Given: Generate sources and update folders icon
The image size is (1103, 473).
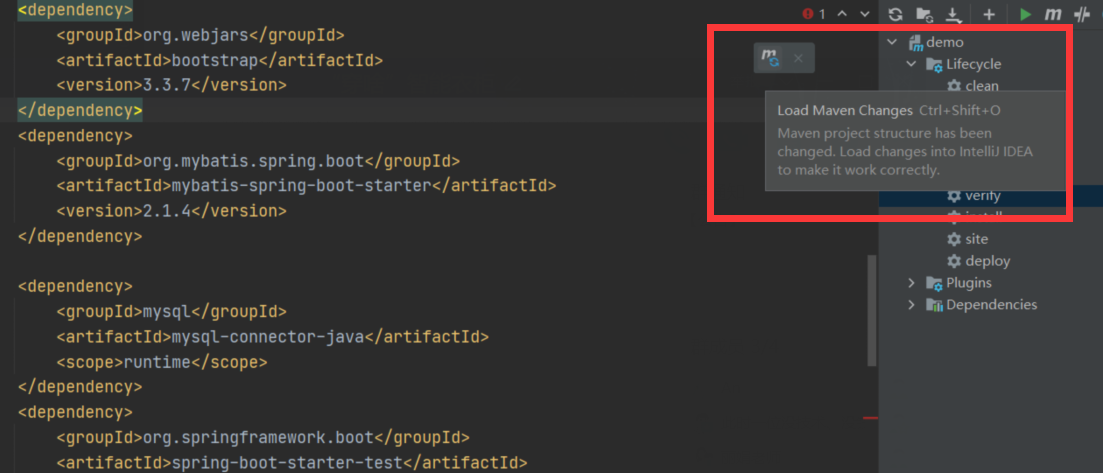Looking at the screenshot, I should point(924,15).
